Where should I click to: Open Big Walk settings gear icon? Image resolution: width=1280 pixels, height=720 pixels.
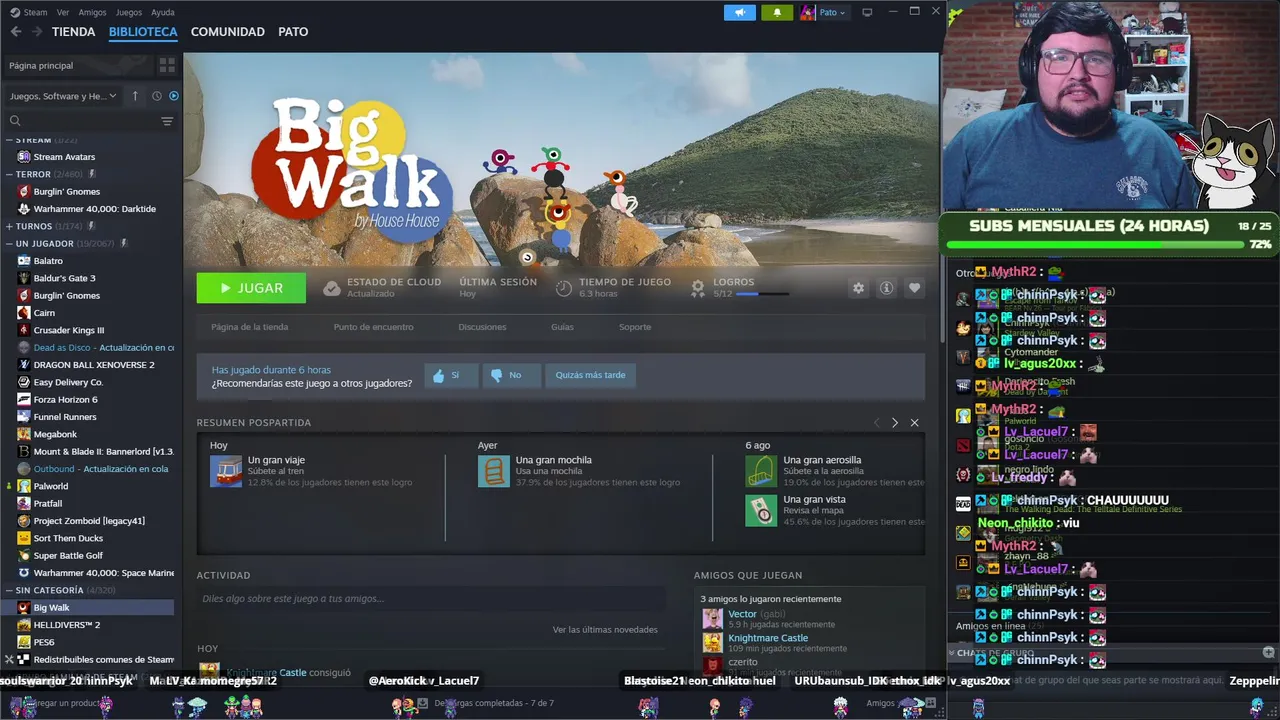[x=858, y=288]
